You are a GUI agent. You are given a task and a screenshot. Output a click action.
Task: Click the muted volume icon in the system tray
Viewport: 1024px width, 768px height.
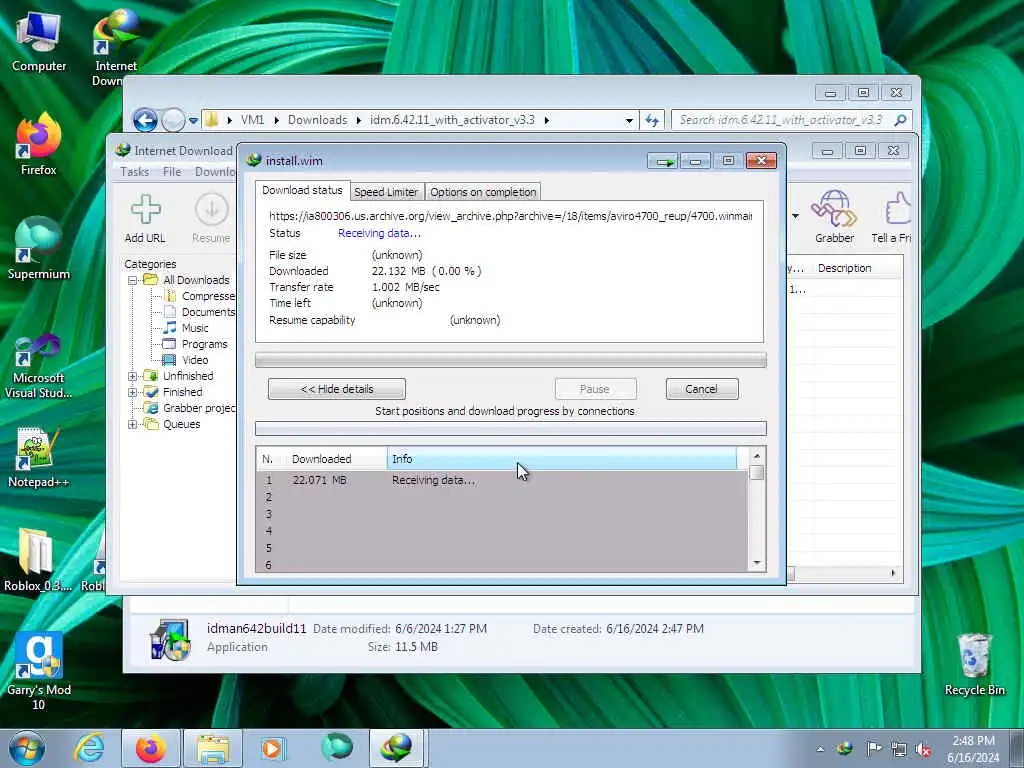[923, 749]
